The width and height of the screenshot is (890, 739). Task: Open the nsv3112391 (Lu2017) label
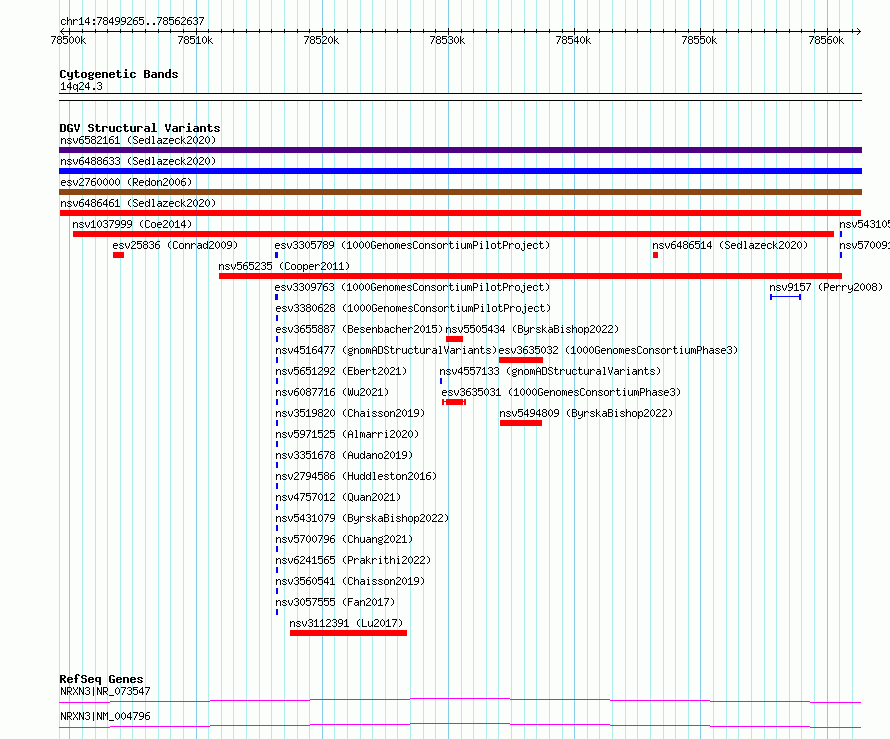346,623
